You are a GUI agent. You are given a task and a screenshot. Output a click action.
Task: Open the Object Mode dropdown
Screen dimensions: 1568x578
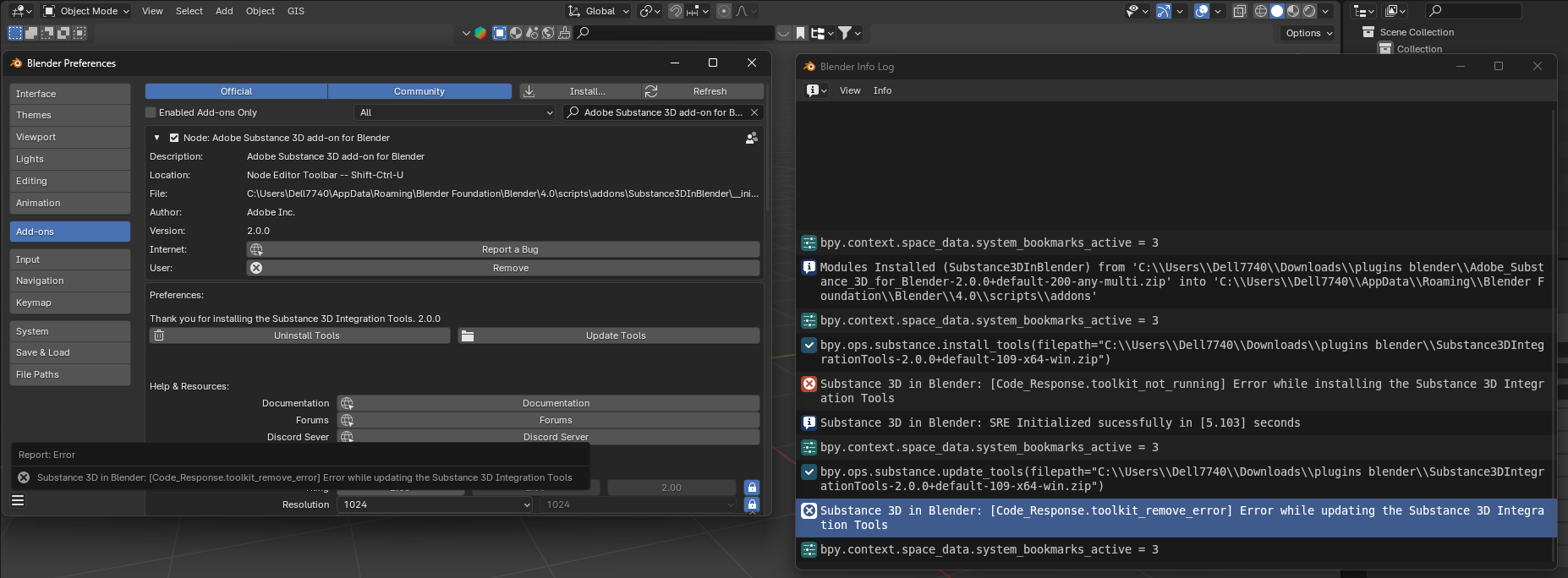coord(86,11)
